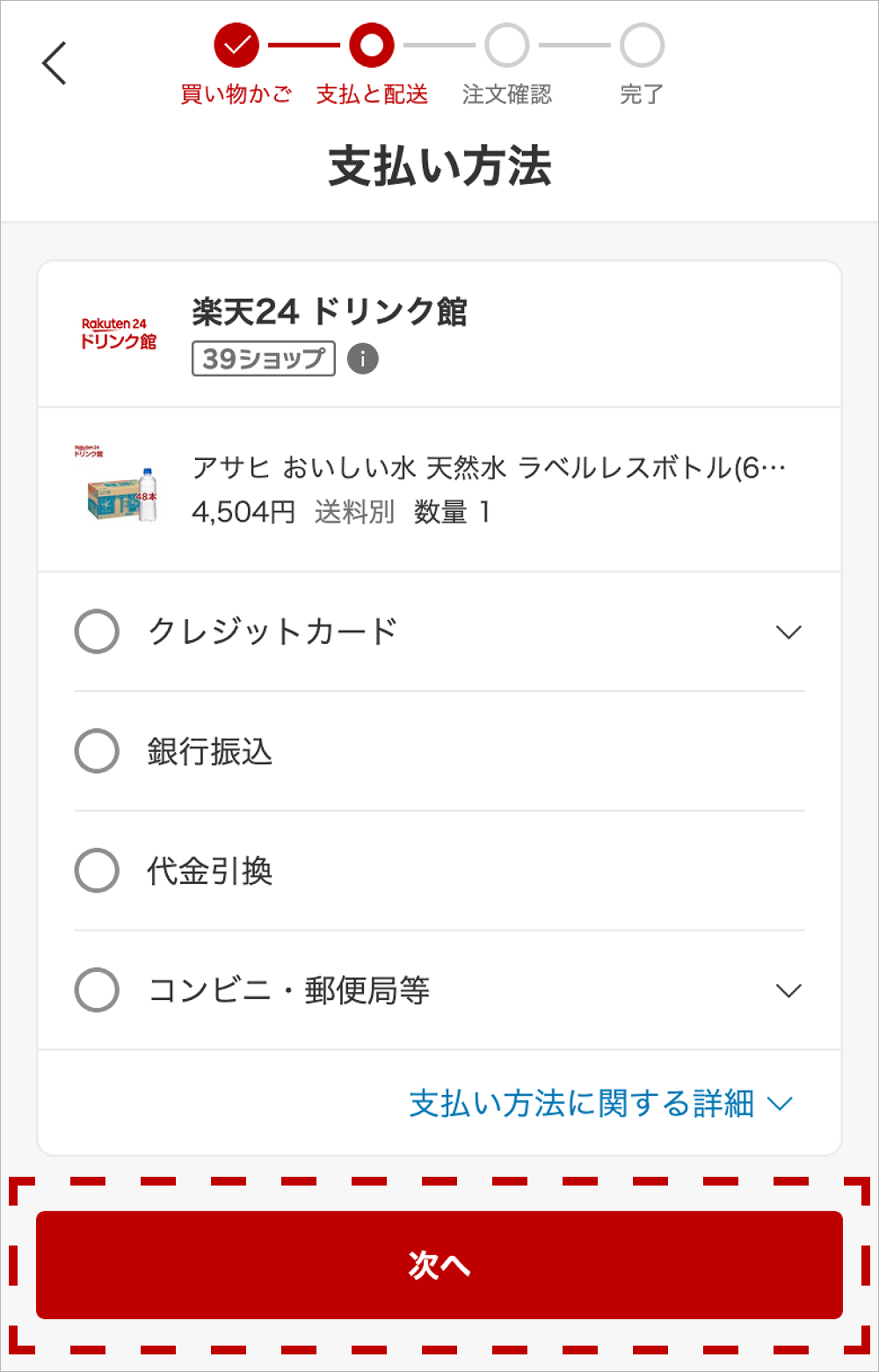Expand the クレジットカード chevron

788,632
